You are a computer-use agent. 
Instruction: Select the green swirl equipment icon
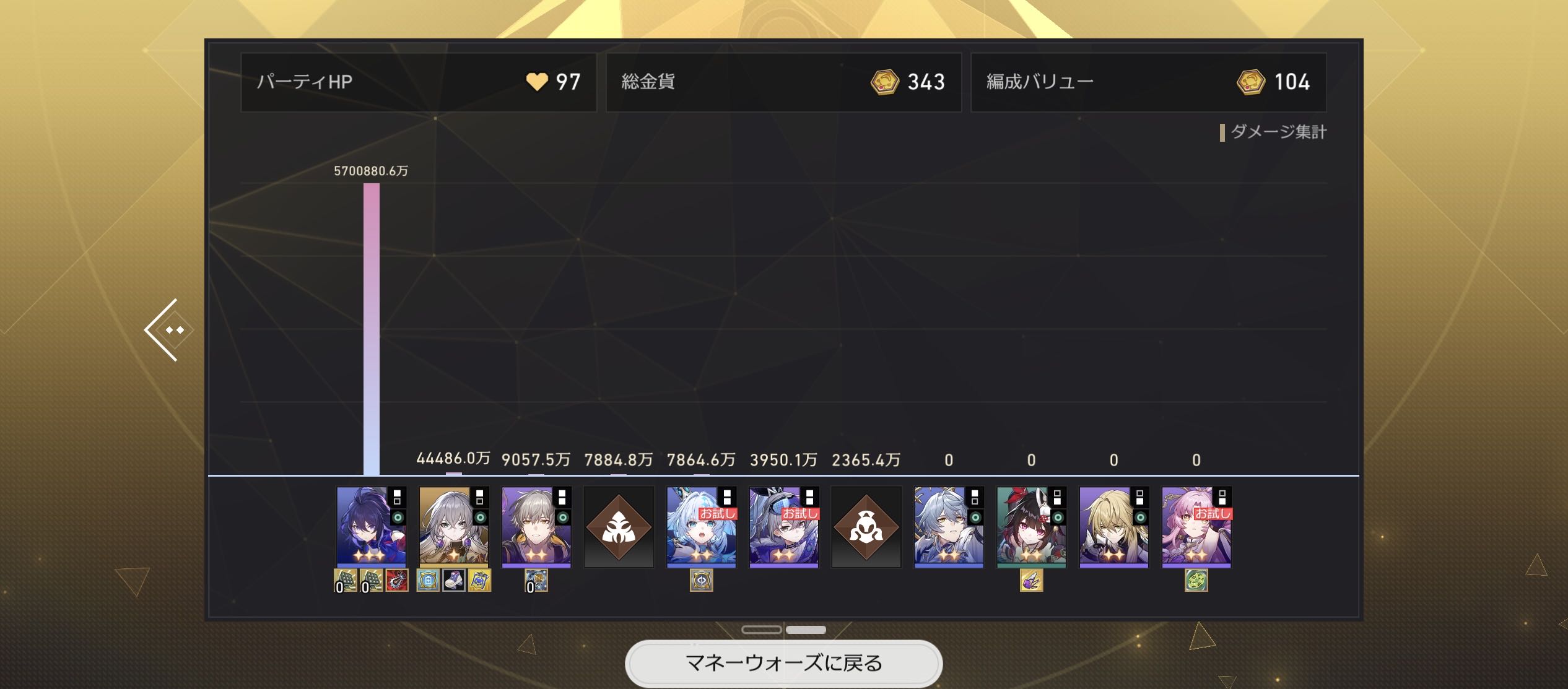click(x=1196, y=581)
